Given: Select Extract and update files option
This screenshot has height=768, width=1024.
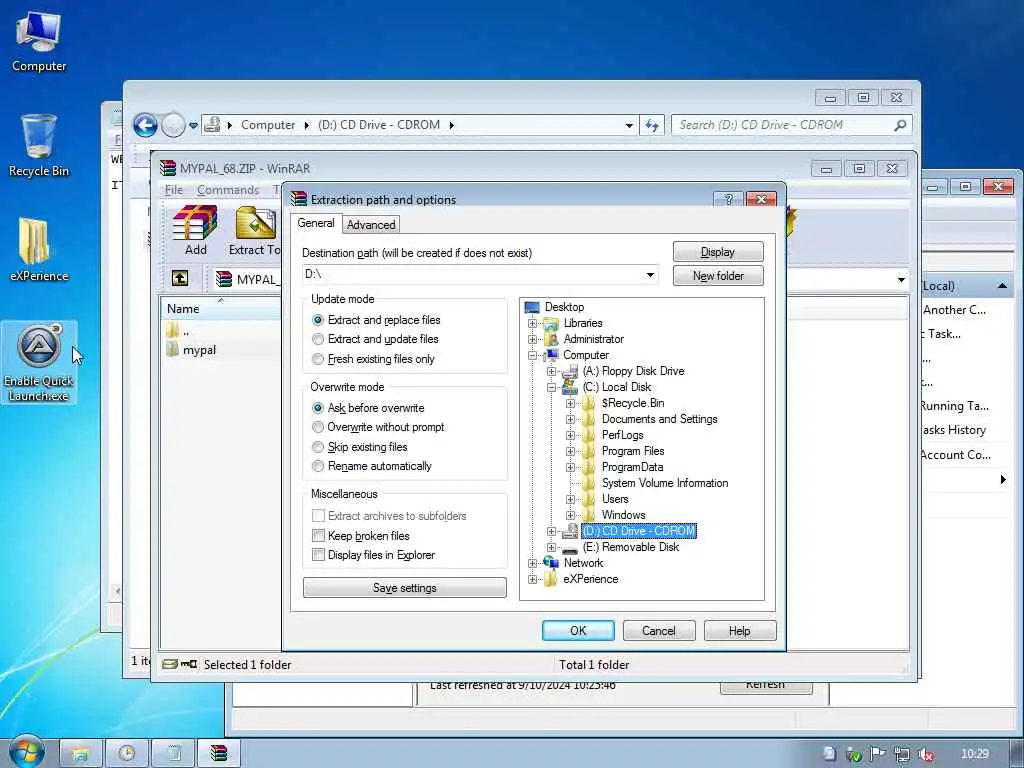Looking at the screenshot, I should point(376,339).
